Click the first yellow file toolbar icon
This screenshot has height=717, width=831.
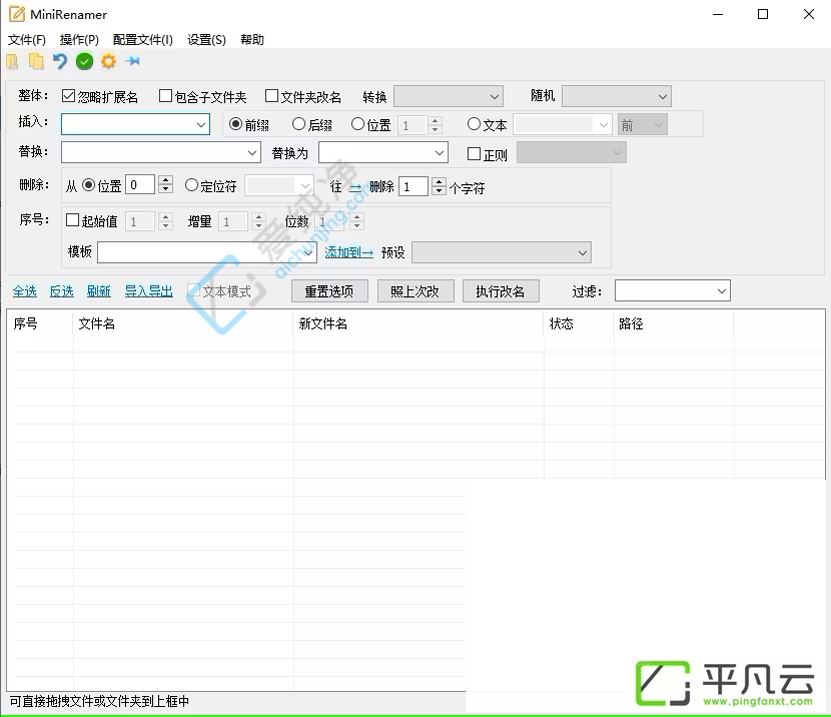point(12,61)
